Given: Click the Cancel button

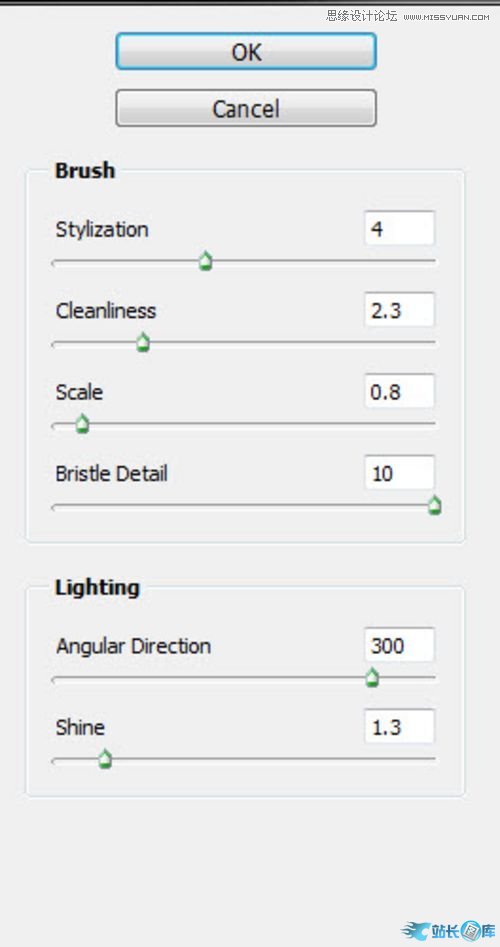Looking at the screenshot, I should tap(246, 109).
